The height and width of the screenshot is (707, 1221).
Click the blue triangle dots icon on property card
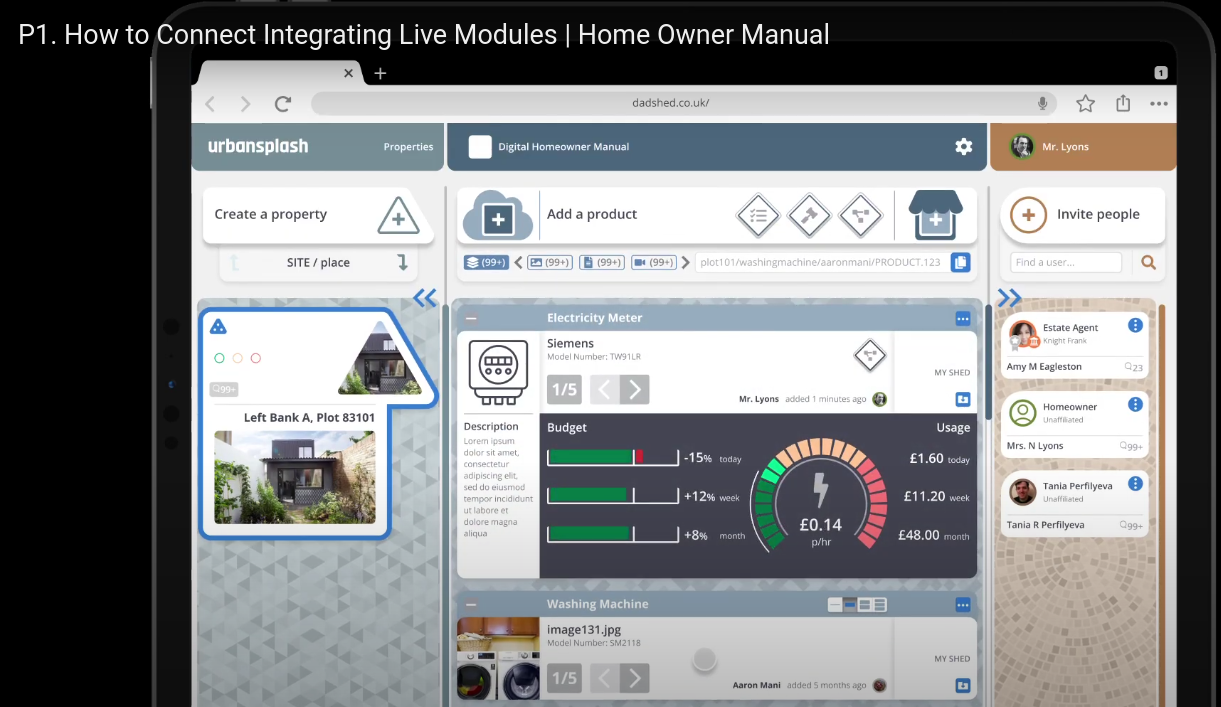218,326
